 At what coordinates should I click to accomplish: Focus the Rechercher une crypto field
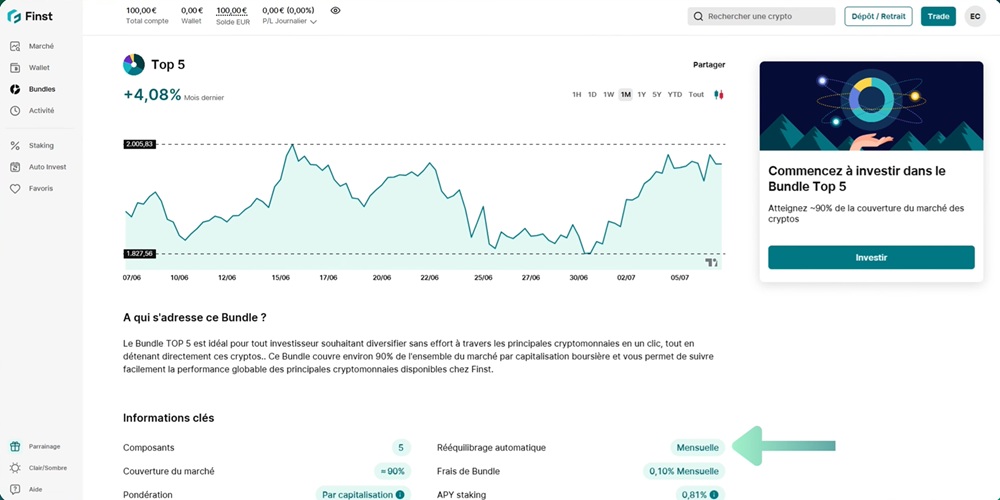pyautogui.click(x=761, y=17)
